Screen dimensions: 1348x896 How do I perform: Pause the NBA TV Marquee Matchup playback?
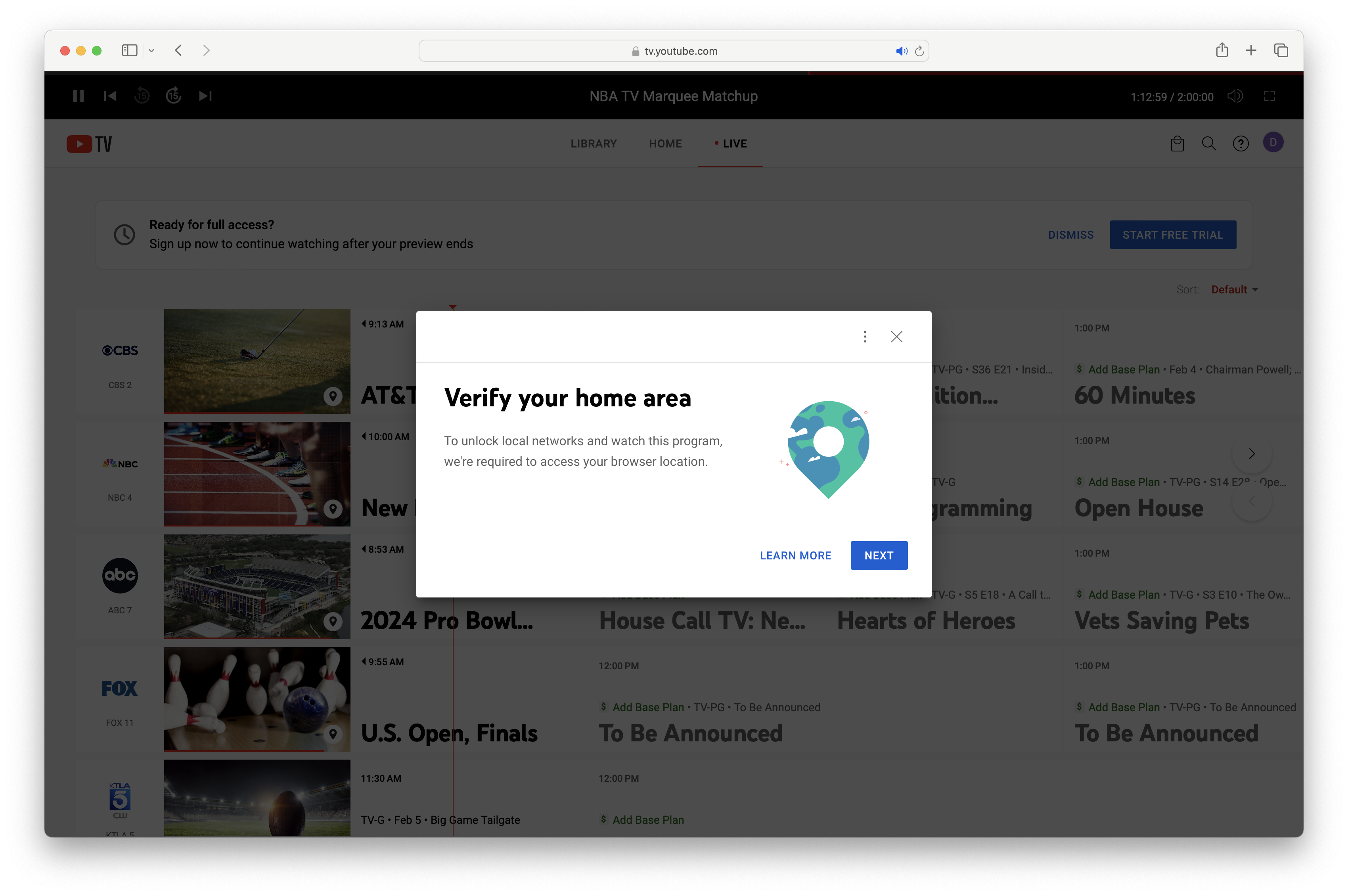coord(78,96)
